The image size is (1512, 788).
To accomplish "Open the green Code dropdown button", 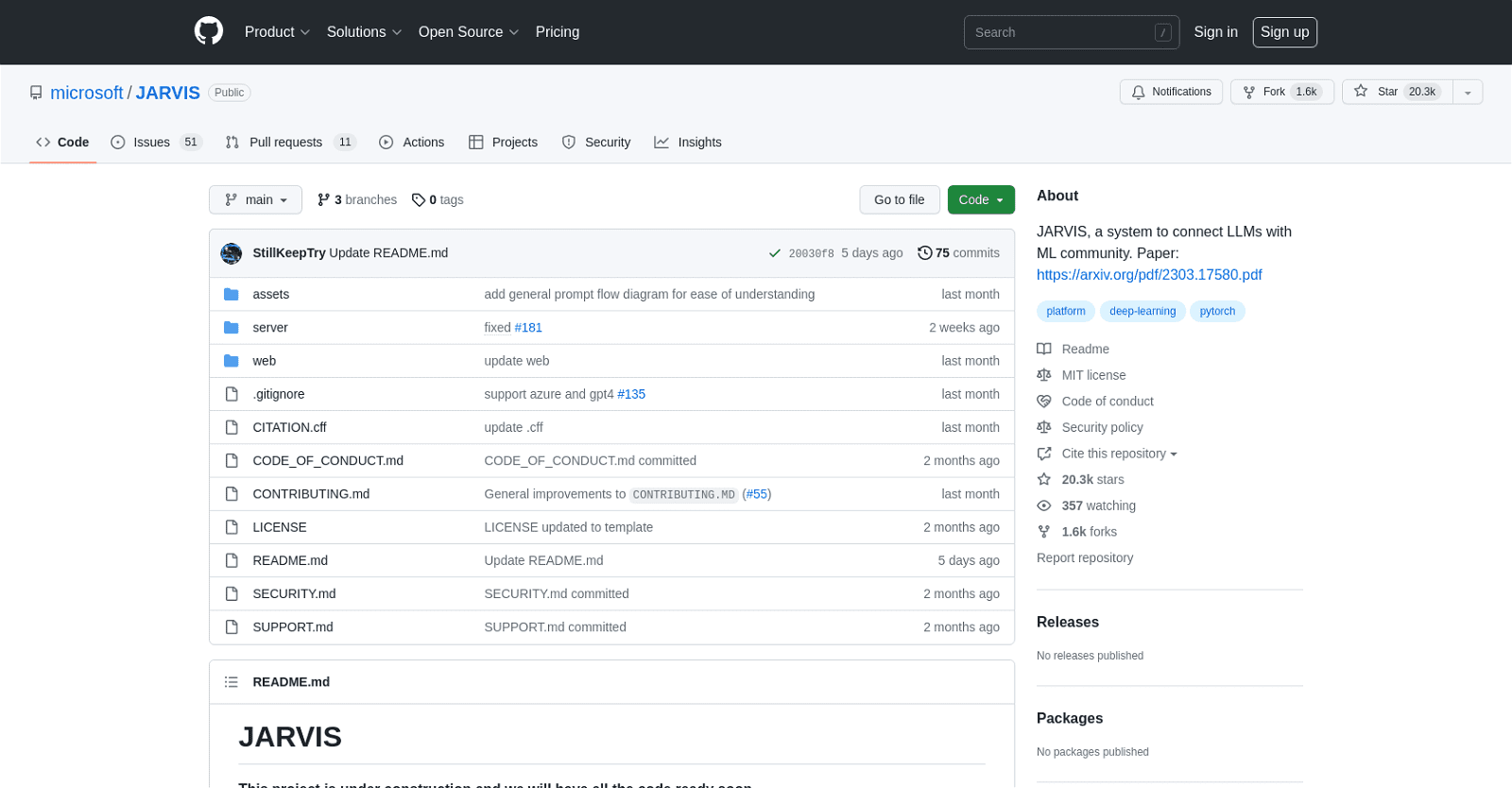I will click(981, 200).
